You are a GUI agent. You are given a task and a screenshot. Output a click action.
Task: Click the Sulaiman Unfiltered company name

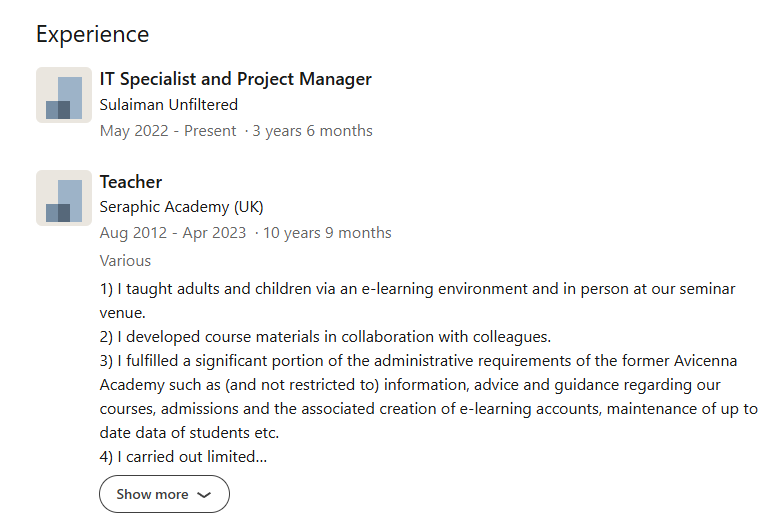point(168,105)
